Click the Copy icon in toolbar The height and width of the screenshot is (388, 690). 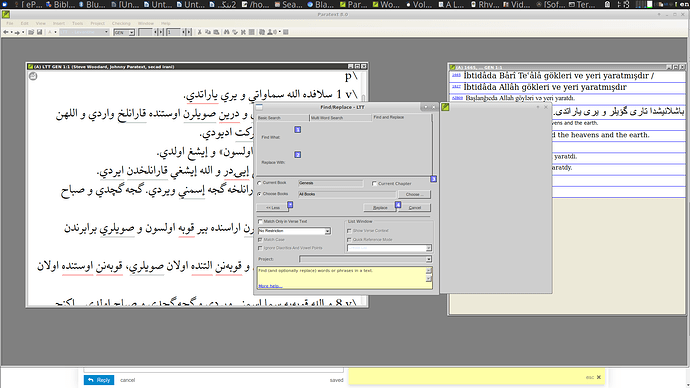click(x=208, y=32)
